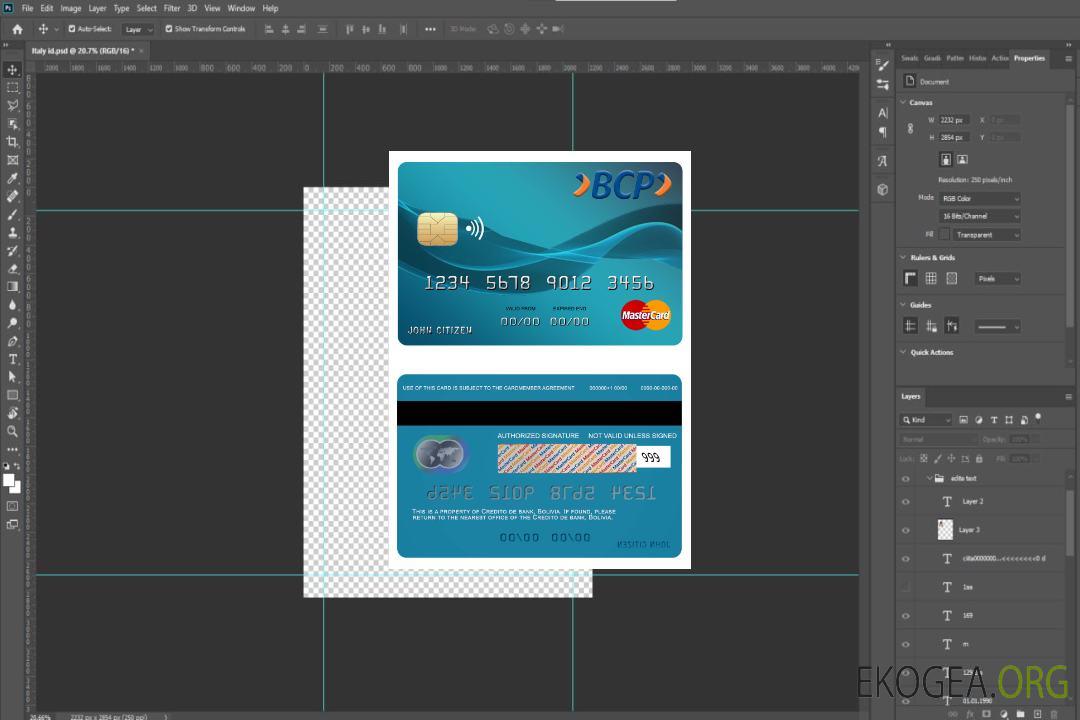Select the Clone Stamp tool
This screenshot has height=720, width=1080.
coord(12,232)
